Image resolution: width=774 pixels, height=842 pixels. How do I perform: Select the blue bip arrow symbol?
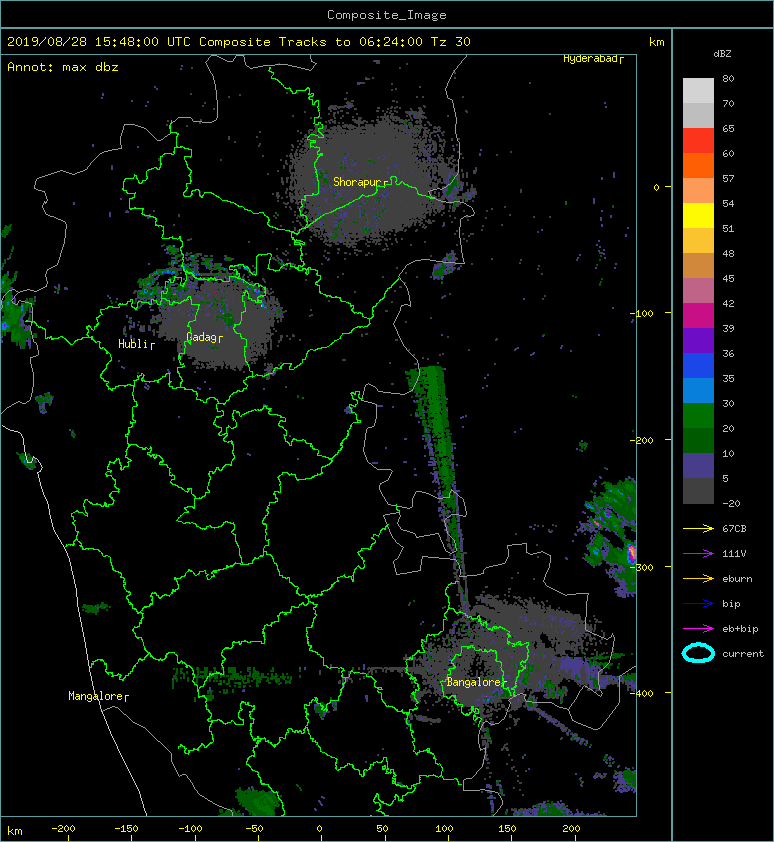tap(698, 604)
